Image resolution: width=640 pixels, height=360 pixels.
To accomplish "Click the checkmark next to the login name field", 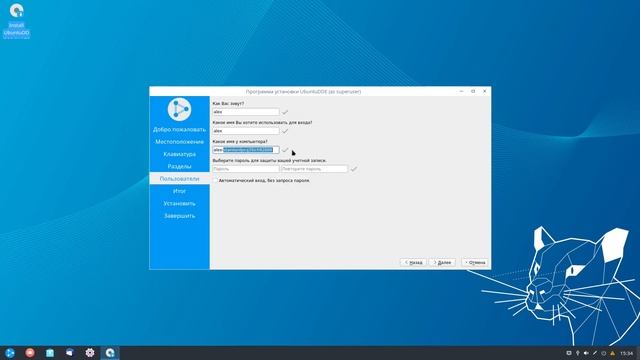I will (x=285, y=131).
